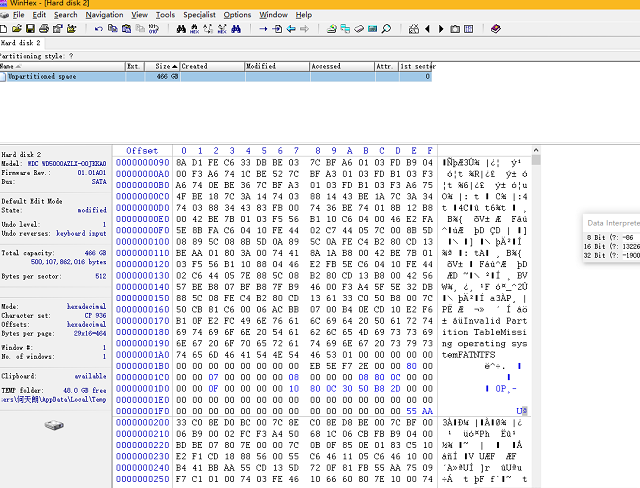Screen dimensions: 640x488
Task: Click the black right triangle next icon
Action: [x=441, y=29]
